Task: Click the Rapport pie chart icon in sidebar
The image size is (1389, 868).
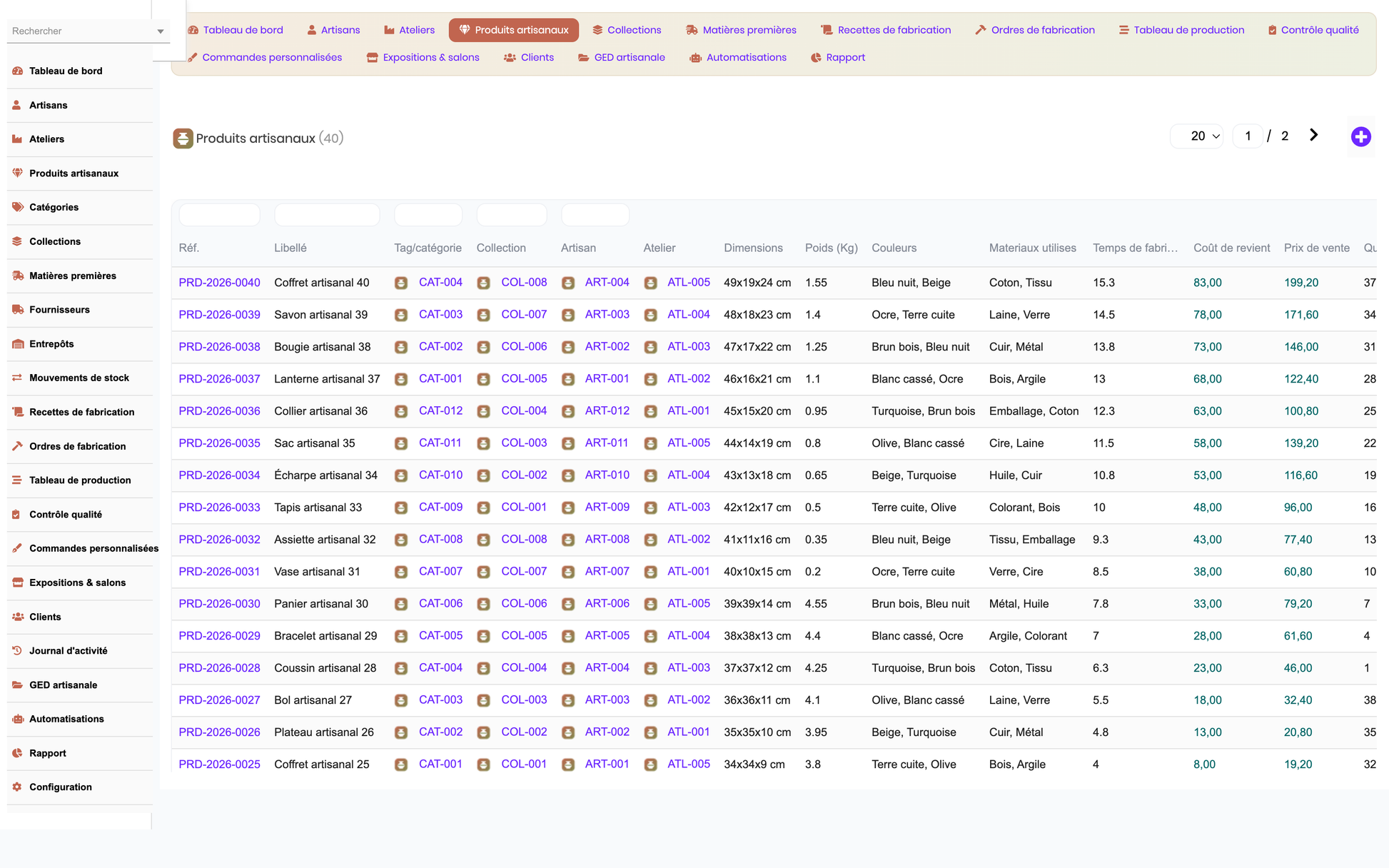Action: pos(17,753)
